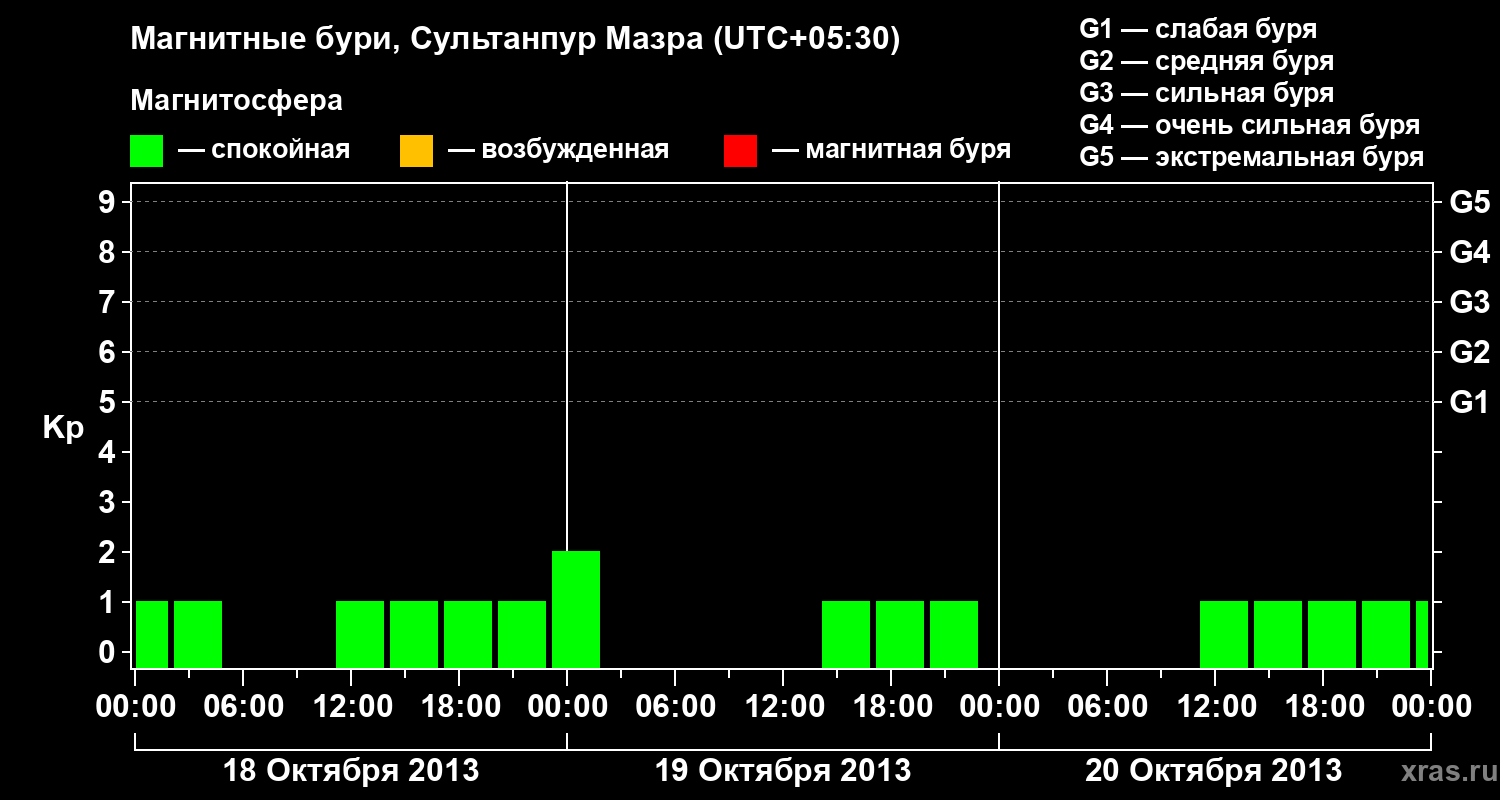The width and height of the screenshot is (1500, 800).
Task: Click the orange 'возбужденная' legend swatch
Action: pyautogui.click(x=416, y=151)
